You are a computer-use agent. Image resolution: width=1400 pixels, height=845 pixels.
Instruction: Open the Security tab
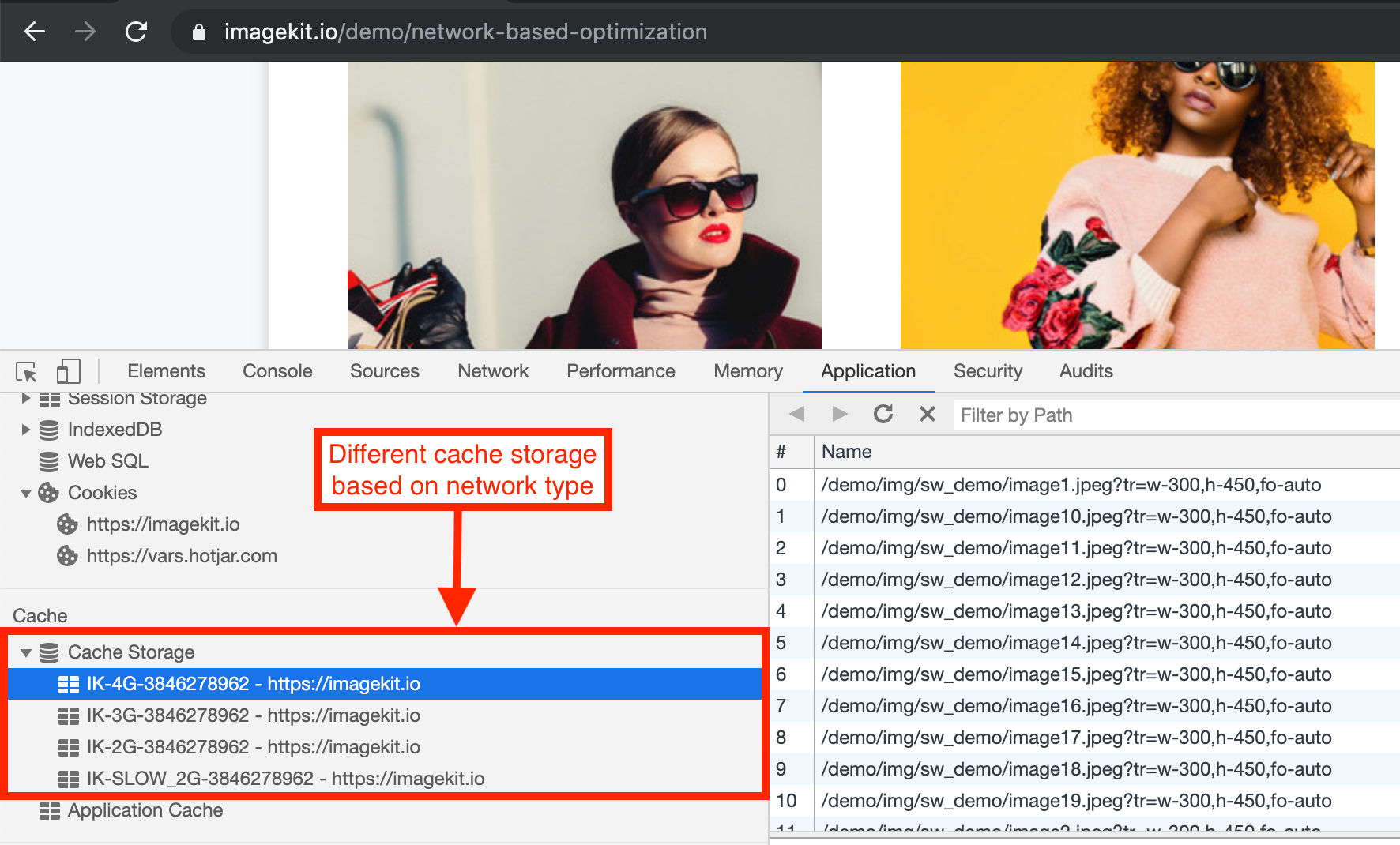click(988, 371)
